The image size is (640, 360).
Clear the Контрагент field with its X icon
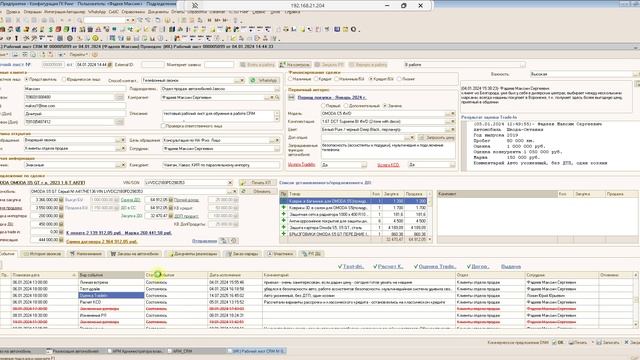point(272,98)
